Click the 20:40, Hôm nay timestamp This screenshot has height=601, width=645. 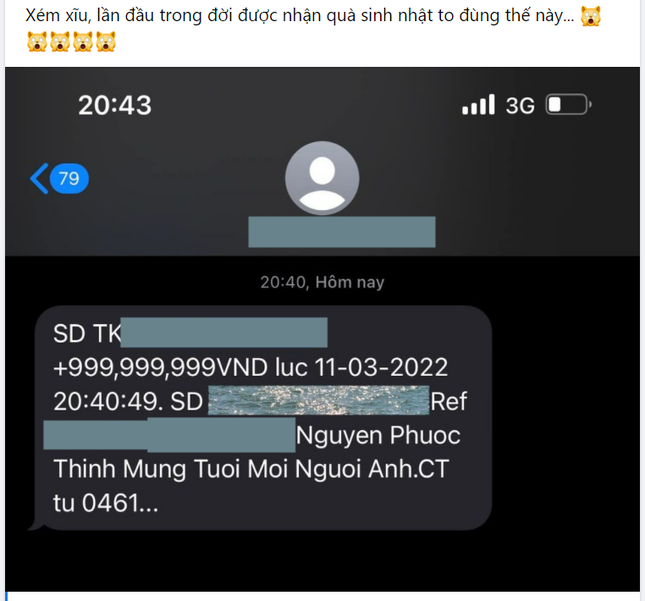point(322,282)
